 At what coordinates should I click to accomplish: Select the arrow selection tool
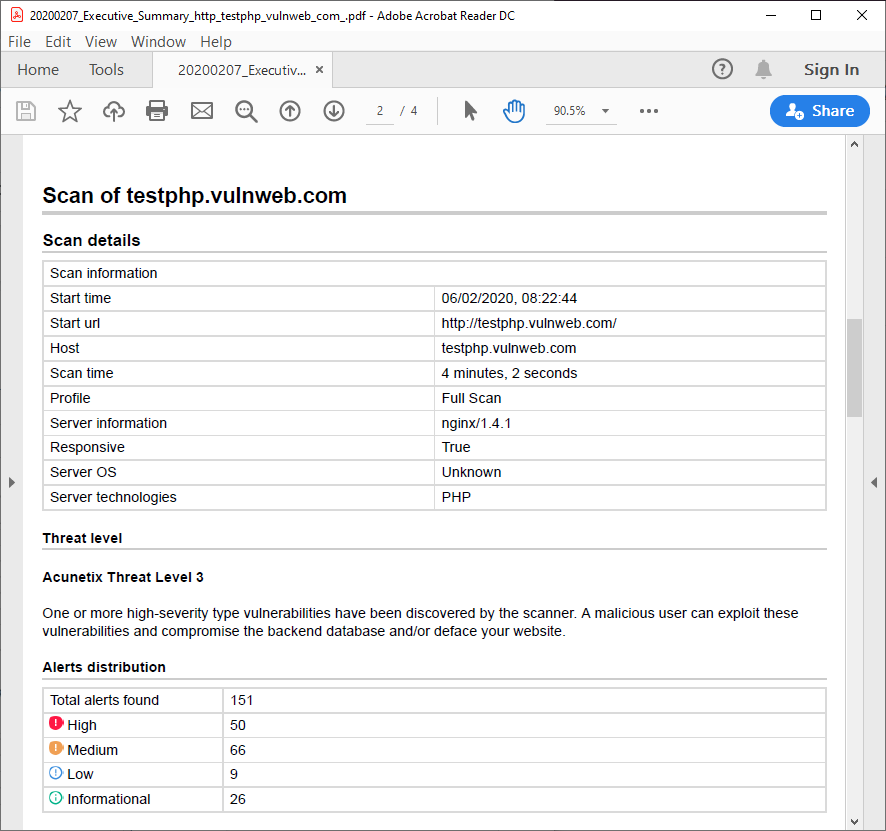[470, 111]
